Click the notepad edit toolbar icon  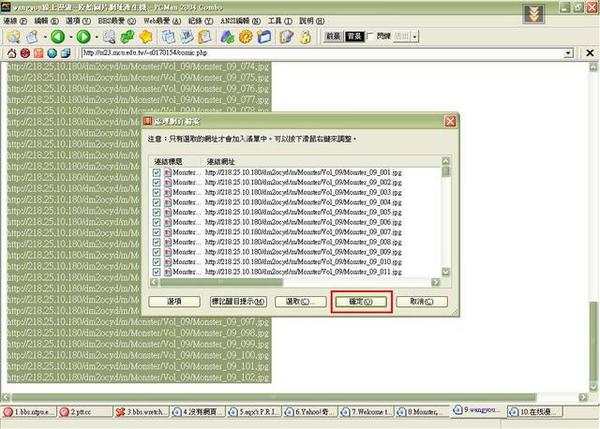pyautogui.click(x=286, y=37)
